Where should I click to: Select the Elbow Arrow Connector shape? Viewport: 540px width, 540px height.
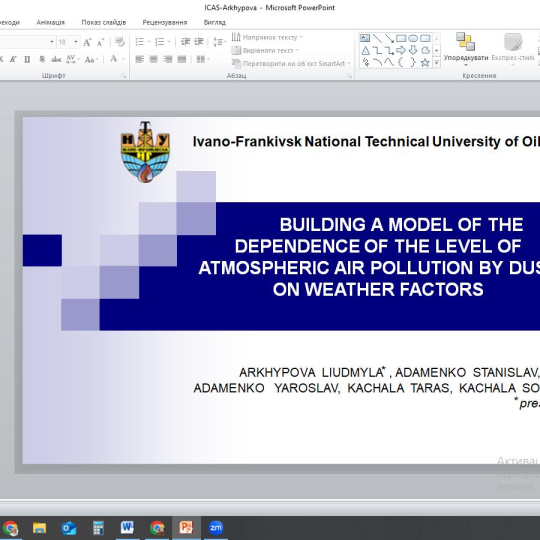click(x=389, y=51)
